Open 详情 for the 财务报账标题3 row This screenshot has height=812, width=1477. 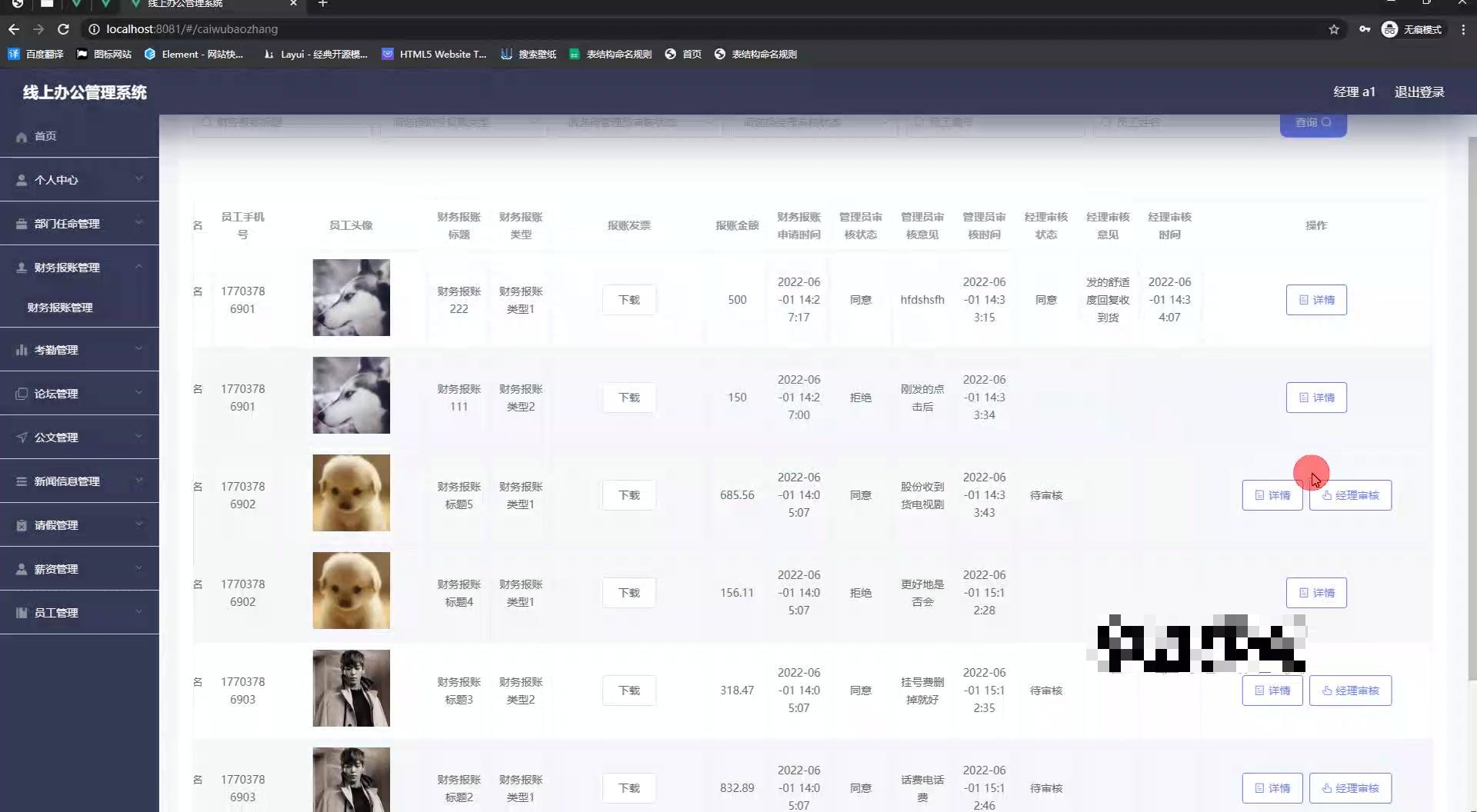(1272, 691)
